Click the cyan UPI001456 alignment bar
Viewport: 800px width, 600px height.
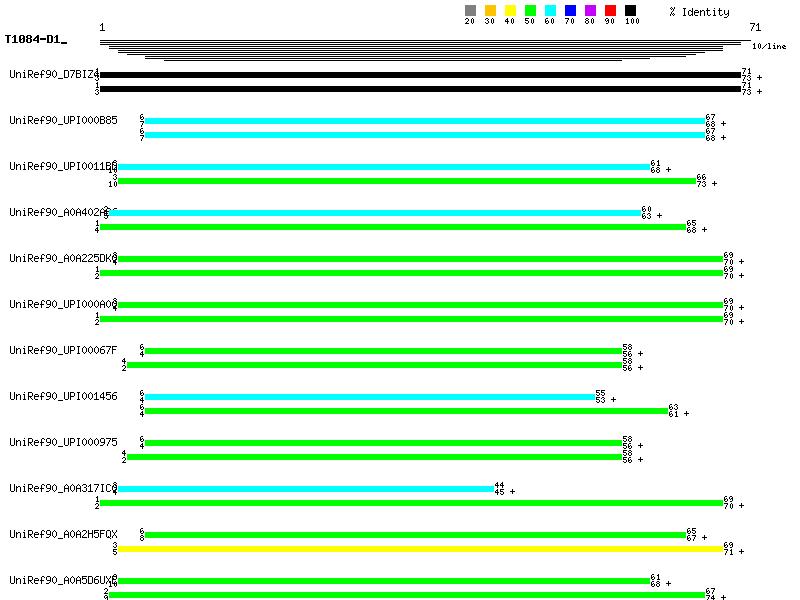point(370,397)
